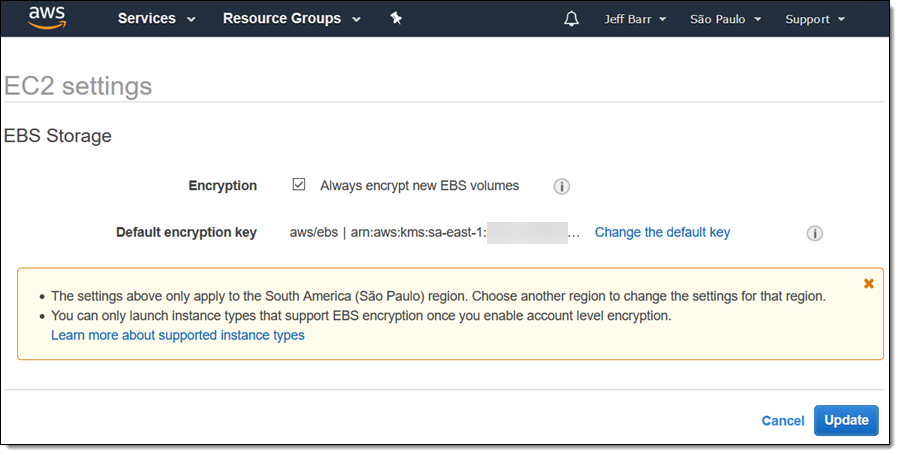Image resolution: width=900 pixels, height=455 pixels.
Task: Click the blue Update button
Action: pyautogui.click(x=846, y=420)
